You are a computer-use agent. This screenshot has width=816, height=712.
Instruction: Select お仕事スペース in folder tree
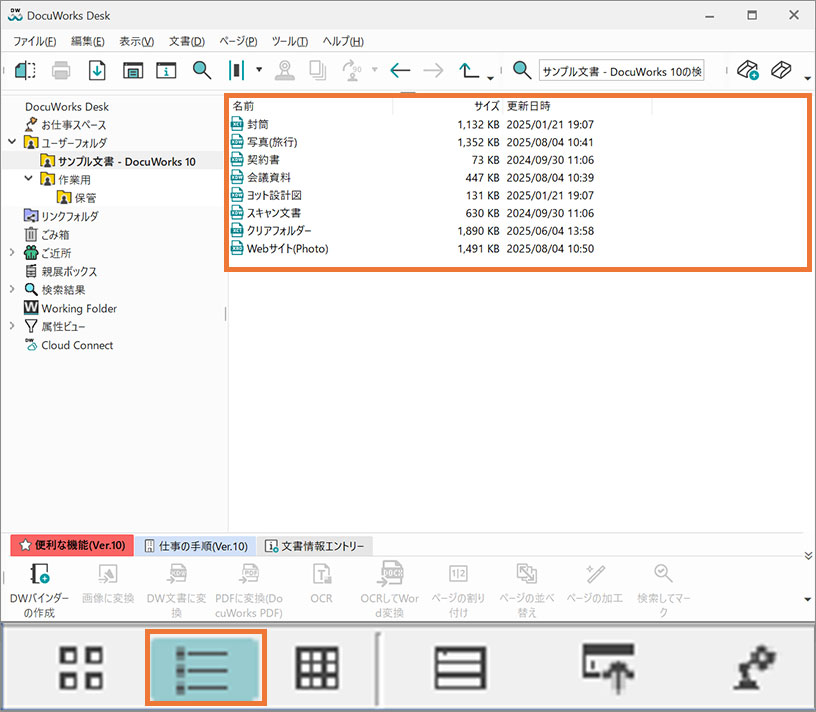click(66, 125)
